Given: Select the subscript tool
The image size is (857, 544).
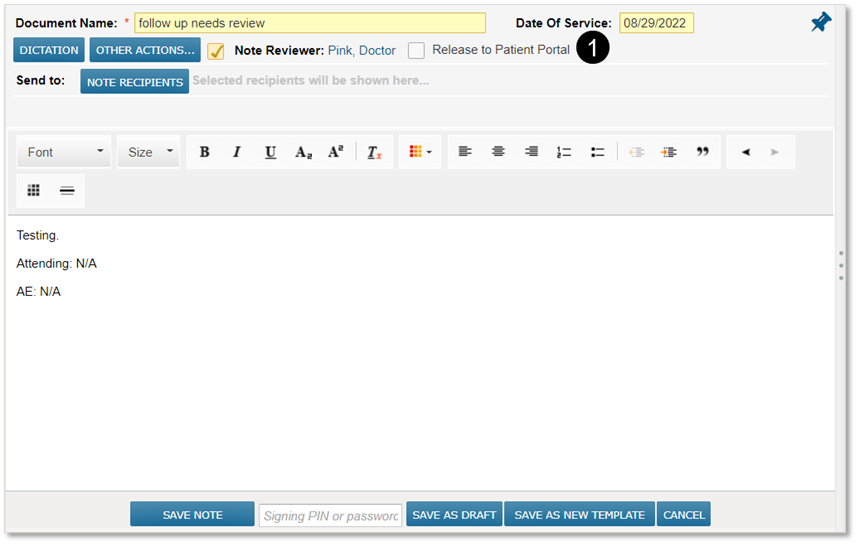Looking at the screenshot, I should (x=303, y=152).
